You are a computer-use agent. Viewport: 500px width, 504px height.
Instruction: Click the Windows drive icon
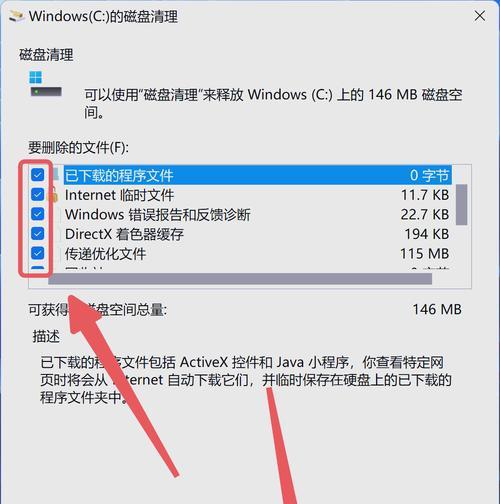coord(45,84)
